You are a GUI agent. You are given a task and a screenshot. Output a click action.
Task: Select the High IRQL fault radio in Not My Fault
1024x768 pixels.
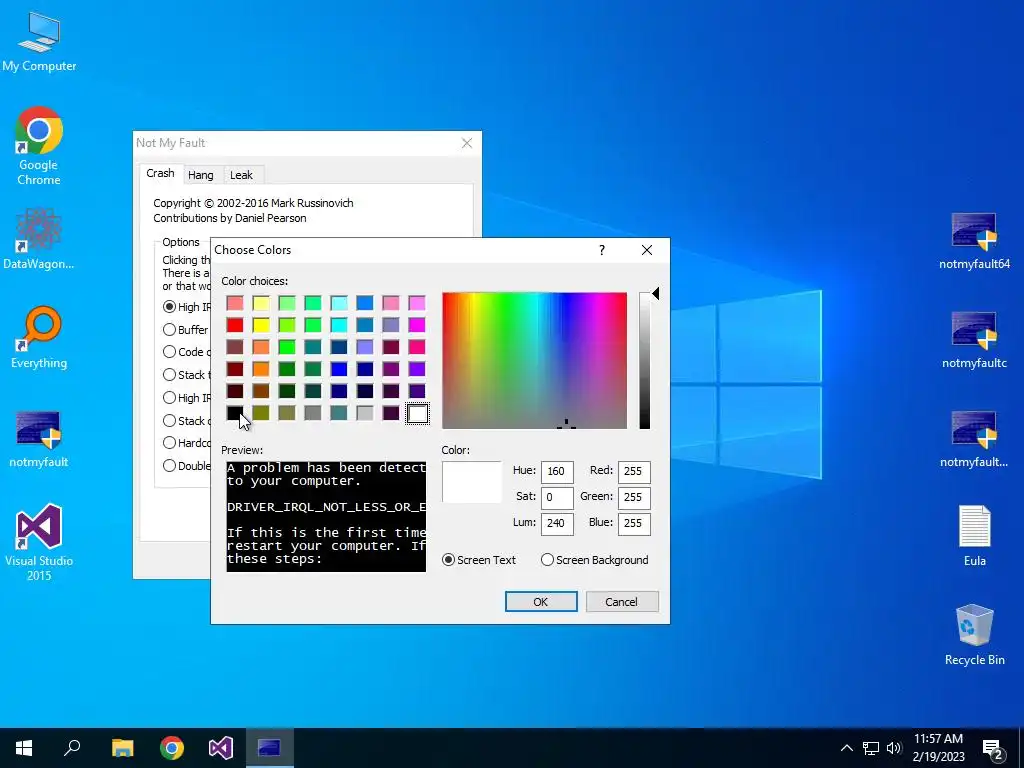pyautogui.click(x=169, y=306)
